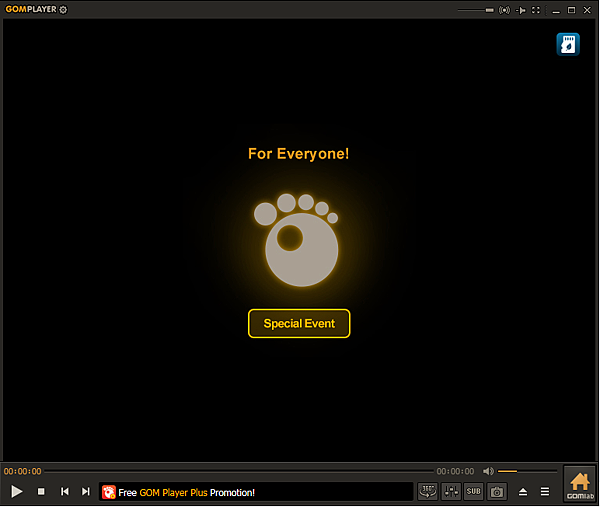Minimize the GOM Player window
The image size is (600, 507).
click(x=556, y=11)
